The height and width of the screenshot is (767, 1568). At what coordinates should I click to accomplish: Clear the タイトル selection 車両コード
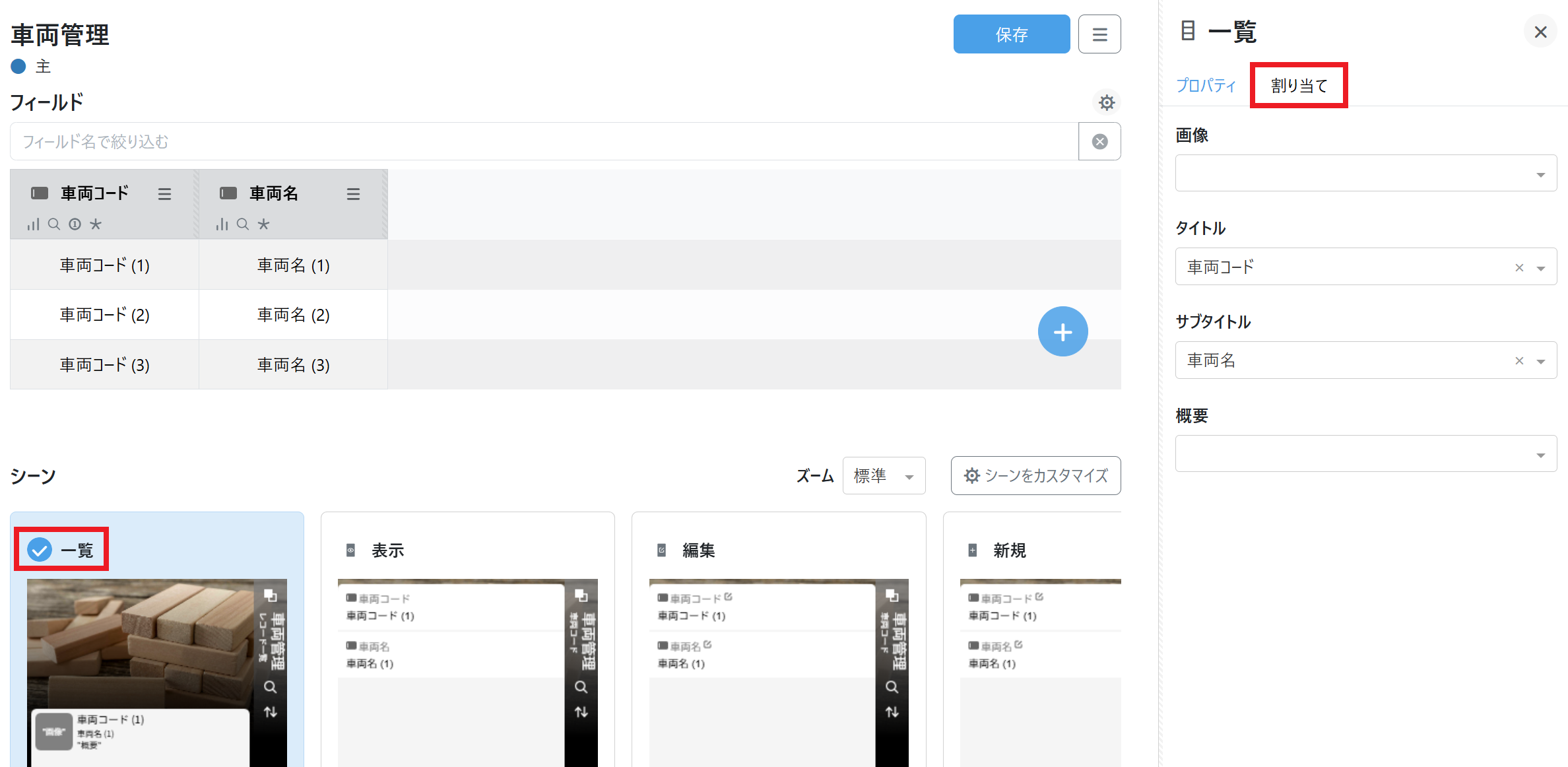click(x=1519, y=267)
